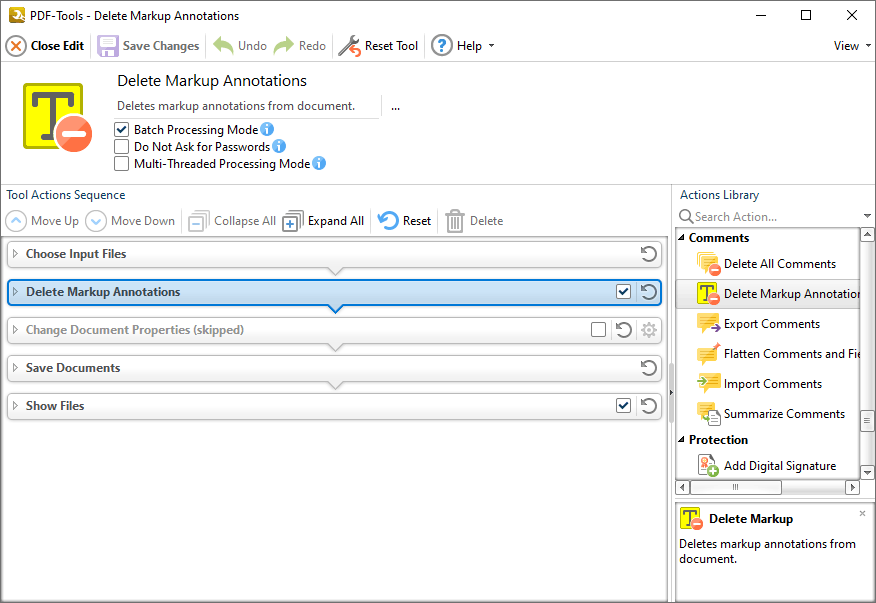Reset the Choose Input Files action
Viewport: 876px width, 603px height.
click(x=648, y=254)
